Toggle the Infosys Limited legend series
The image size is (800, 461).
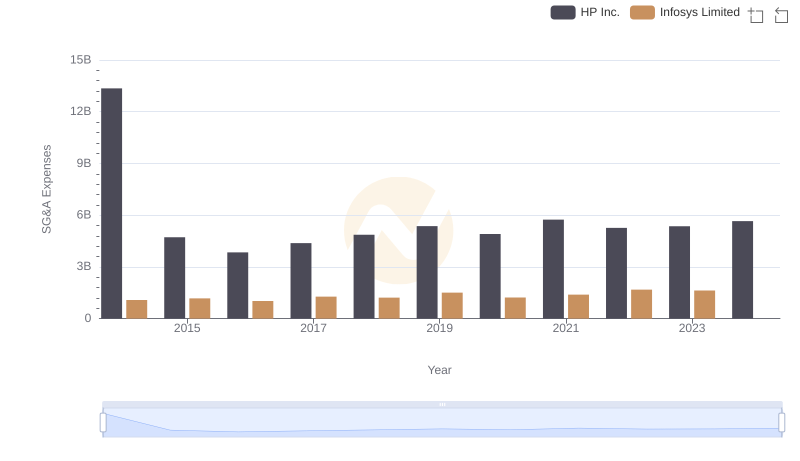point(685,12)
